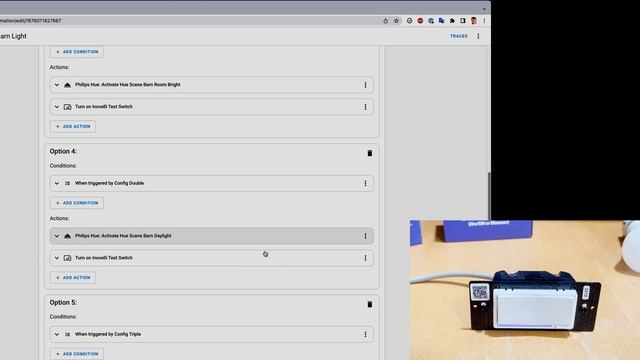Expand the When triggered by Config Double condition
The height and width of the screenshot is (360, 640).
[57, 184]
